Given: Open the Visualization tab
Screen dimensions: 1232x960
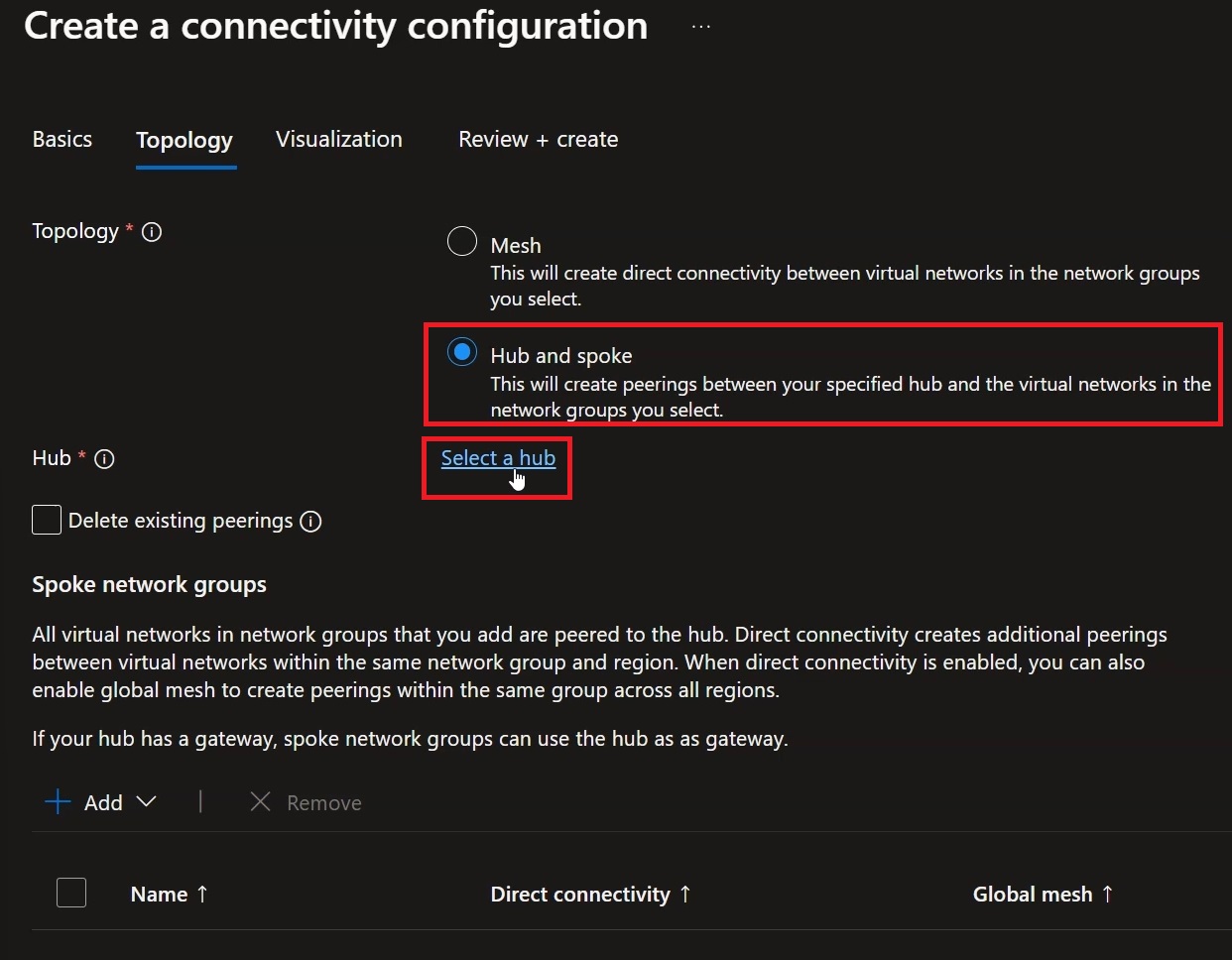Looking at the screenshot, I should 339,140.
